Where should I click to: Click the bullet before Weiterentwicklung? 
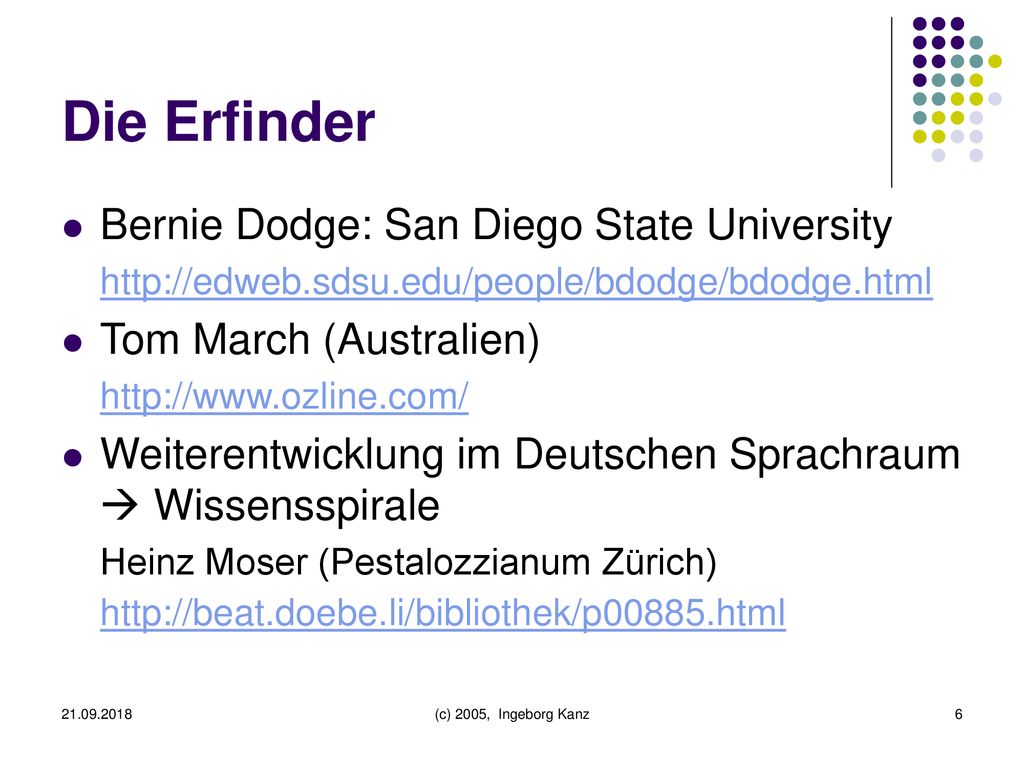(72, 457)
